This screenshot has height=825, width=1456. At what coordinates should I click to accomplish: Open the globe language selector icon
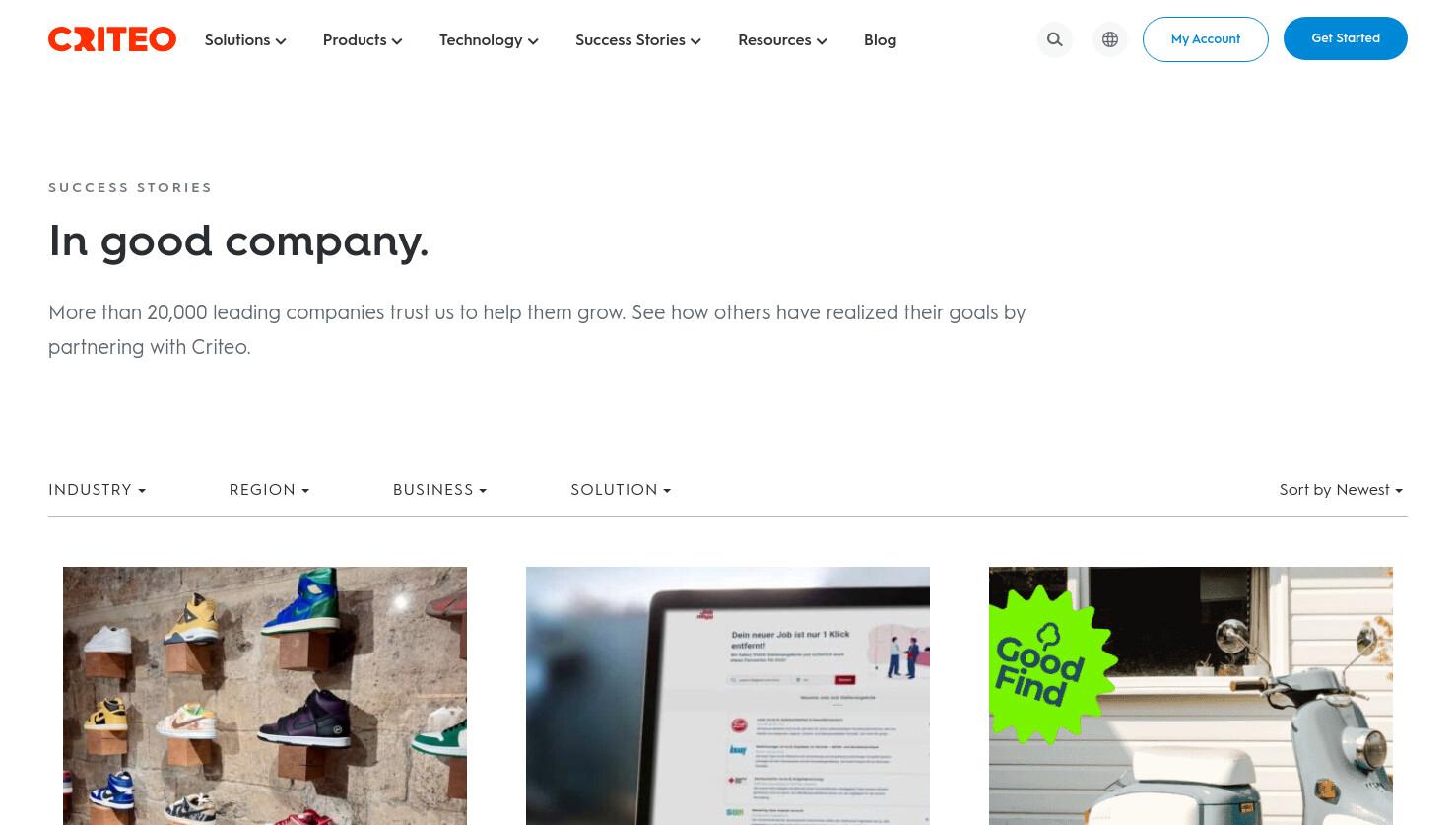point(1110,39)
